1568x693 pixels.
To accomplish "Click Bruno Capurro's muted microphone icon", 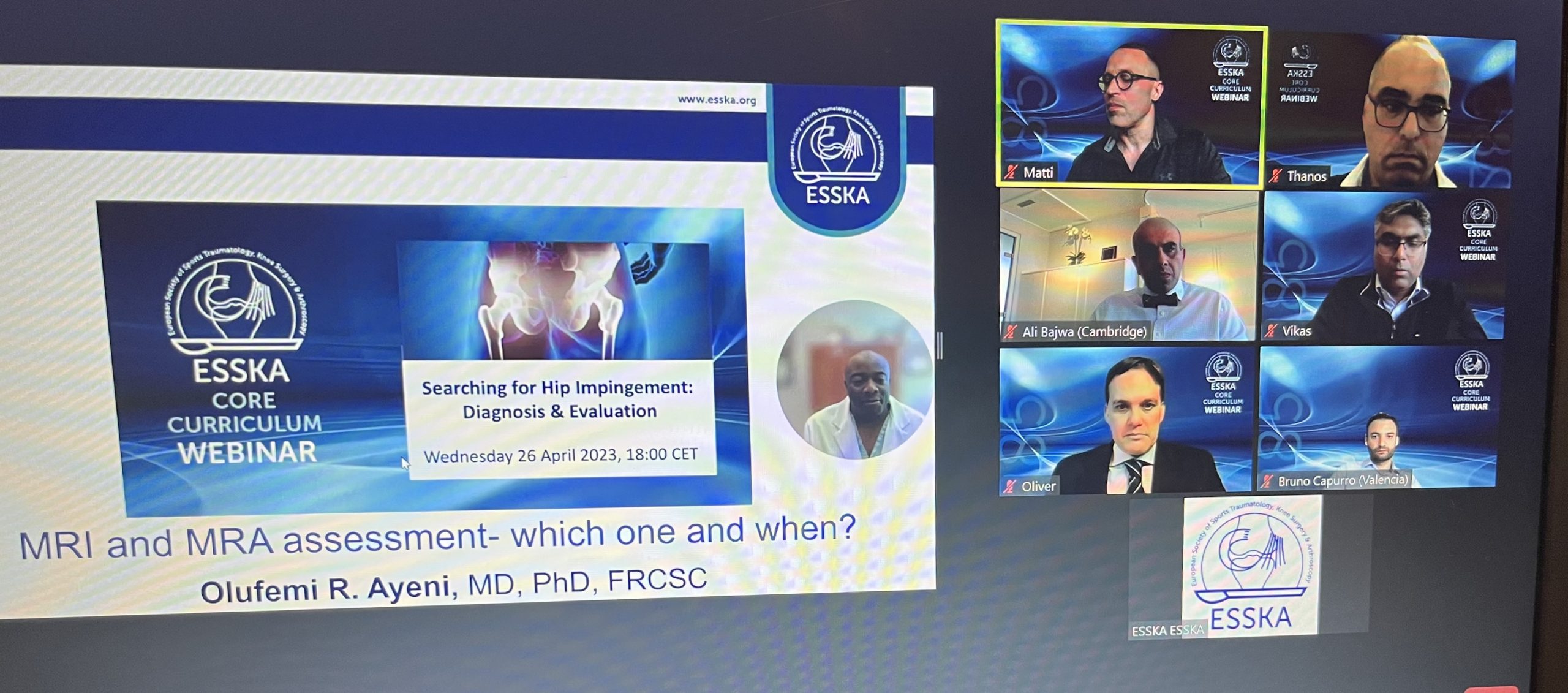I will [x=1267, y=482].
